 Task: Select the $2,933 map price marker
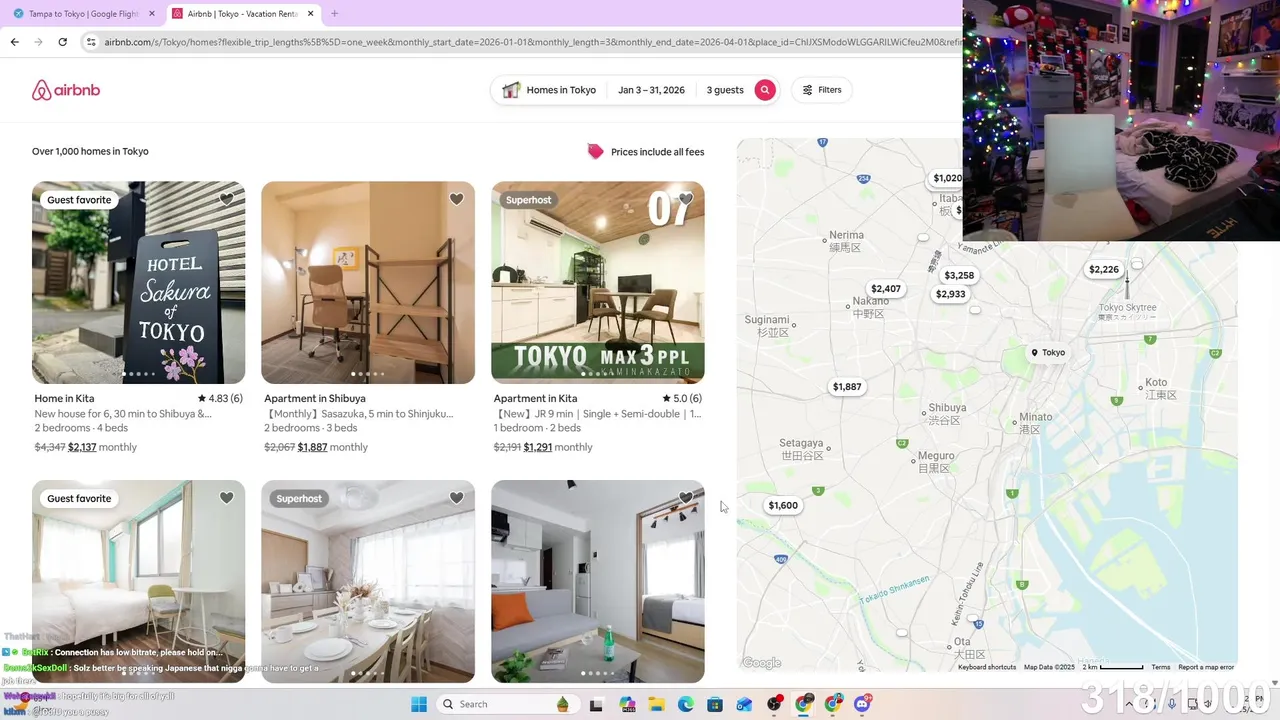click(x=951, y=294)
